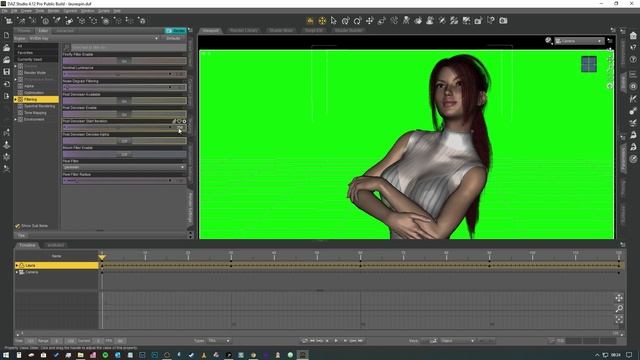Click the Defaults button
640x360 pixels.
point(173,38)
